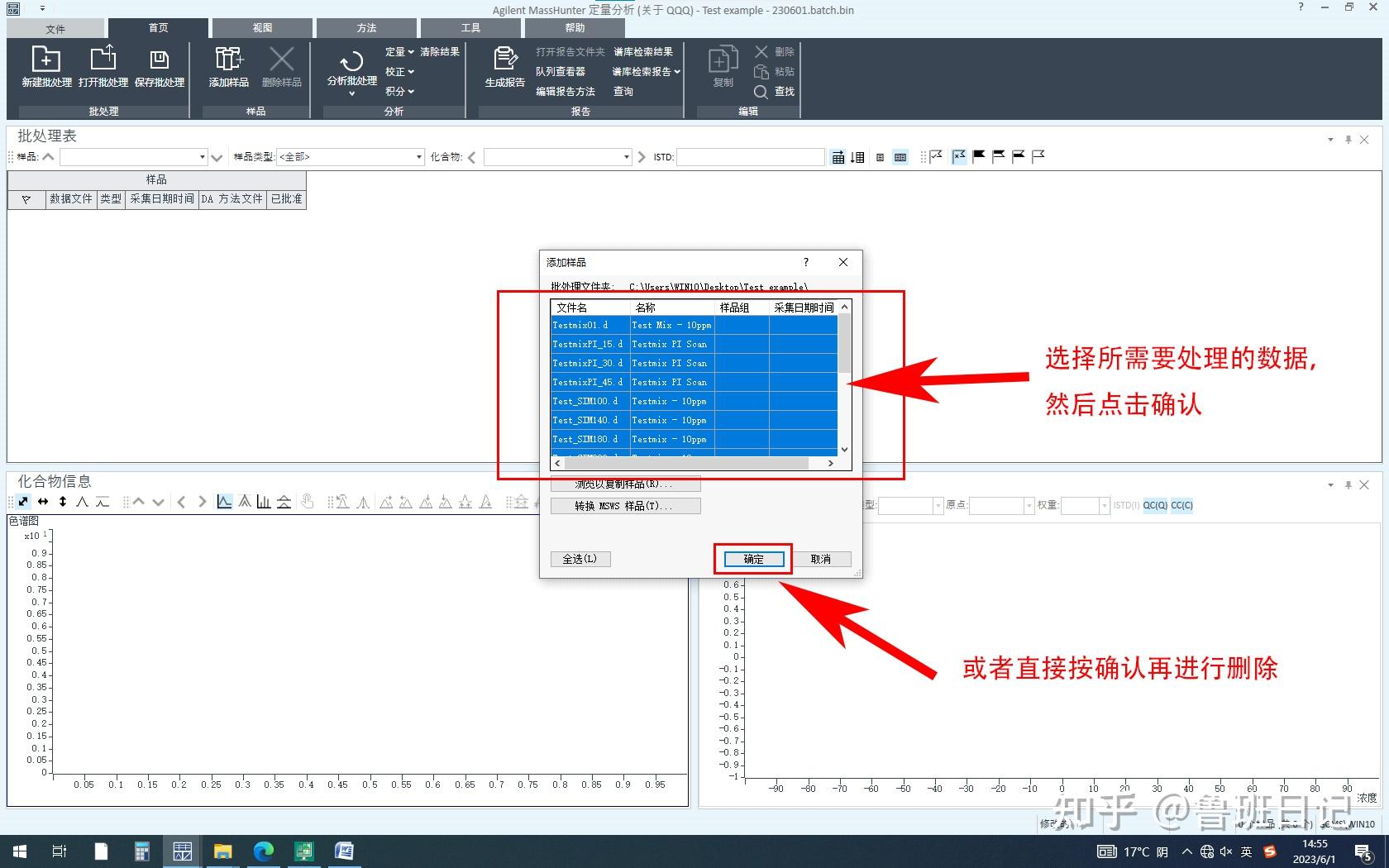Viewport: 1389px width, 868px height.
Task: Open the 帮助 (Help) menu tab
Action: pos(575,27)
